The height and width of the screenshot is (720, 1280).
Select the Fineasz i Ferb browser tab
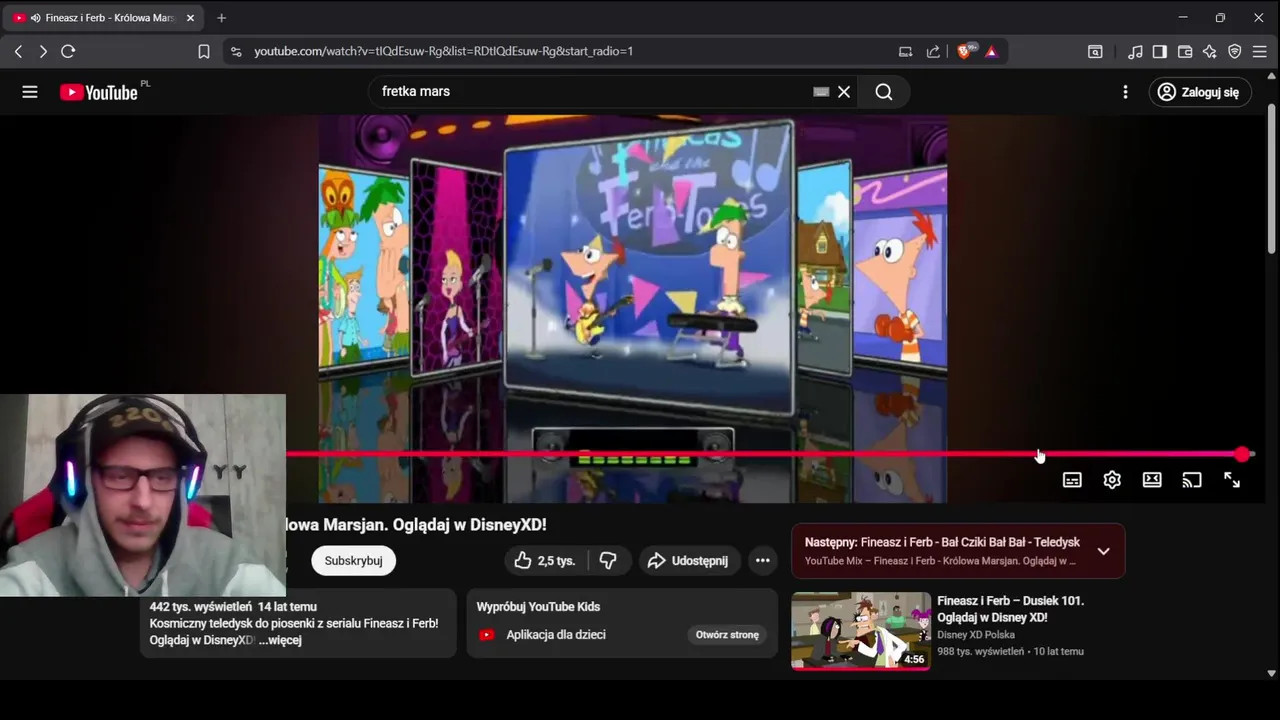pyautogui.click(x=103, y=18)
